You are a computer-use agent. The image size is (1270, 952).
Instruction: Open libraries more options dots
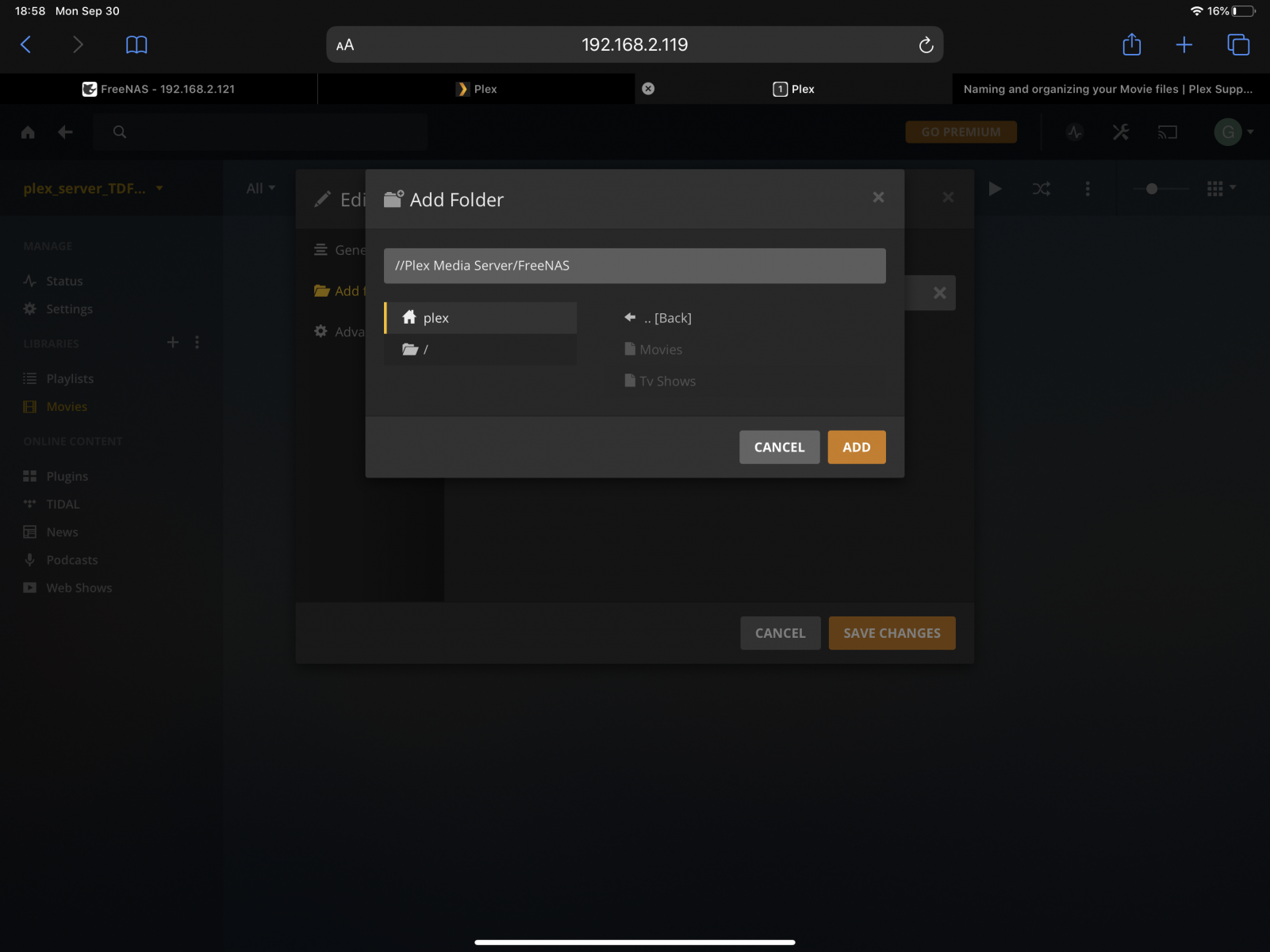[x=197, y=342]
